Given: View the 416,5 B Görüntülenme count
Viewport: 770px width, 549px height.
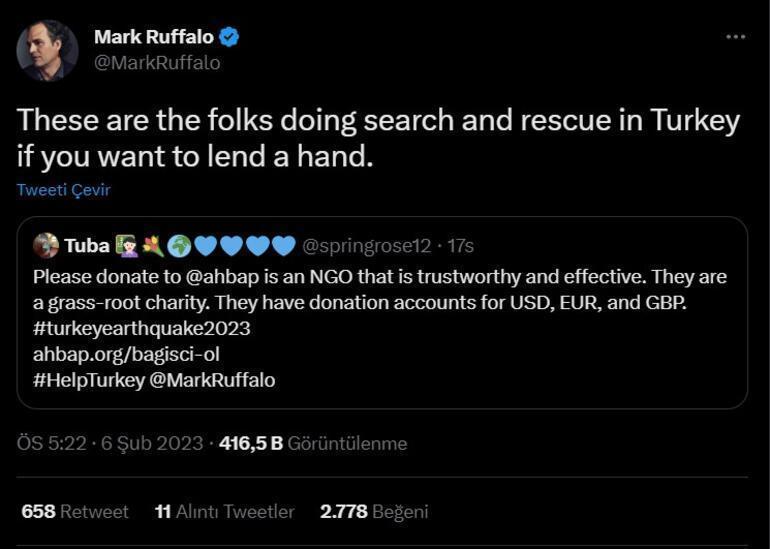Looking at the screenshot, I should pos(313,443).
